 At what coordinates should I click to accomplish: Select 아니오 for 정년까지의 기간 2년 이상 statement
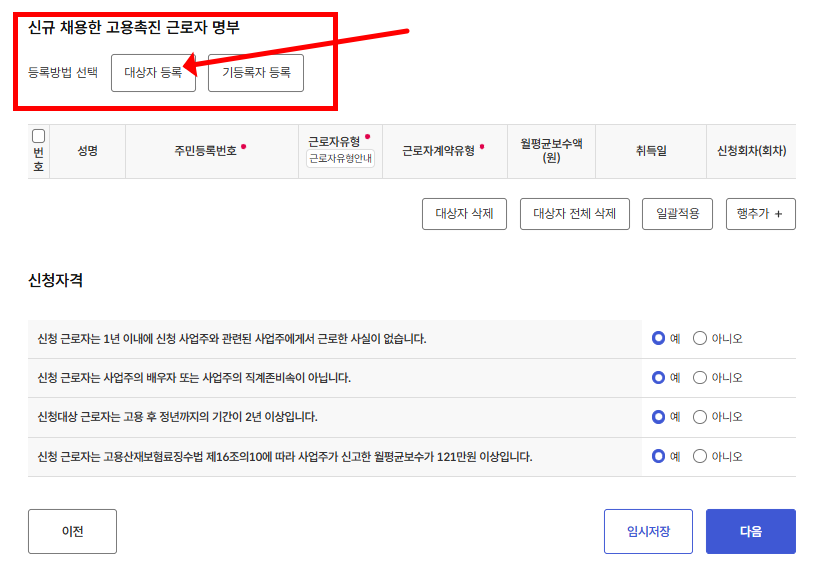(x=700, y=417)
